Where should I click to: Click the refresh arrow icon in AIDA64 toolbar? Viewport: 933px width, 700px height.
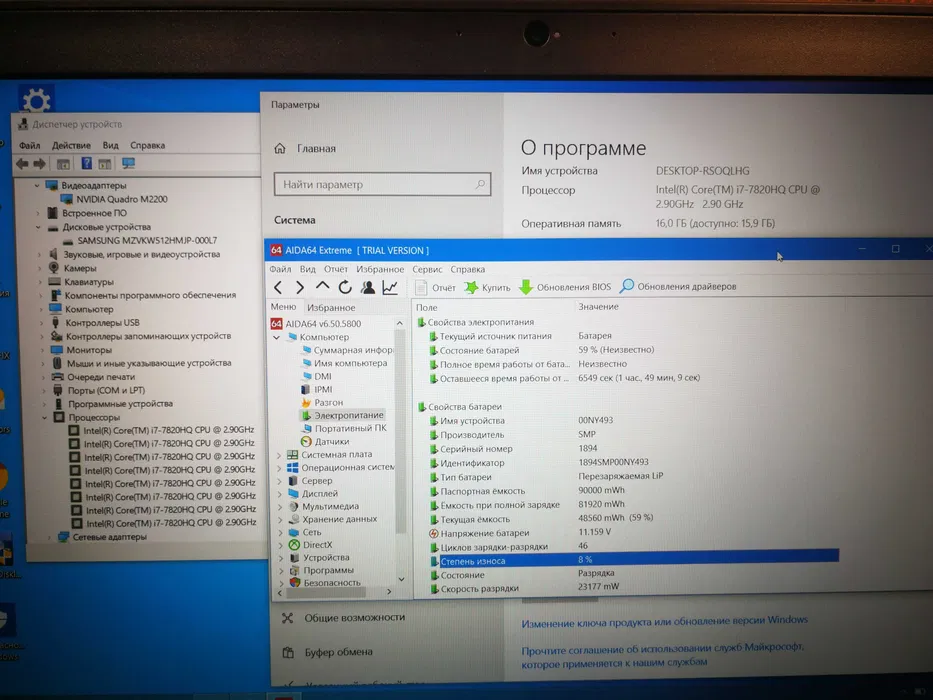click(x=346, y=287)
